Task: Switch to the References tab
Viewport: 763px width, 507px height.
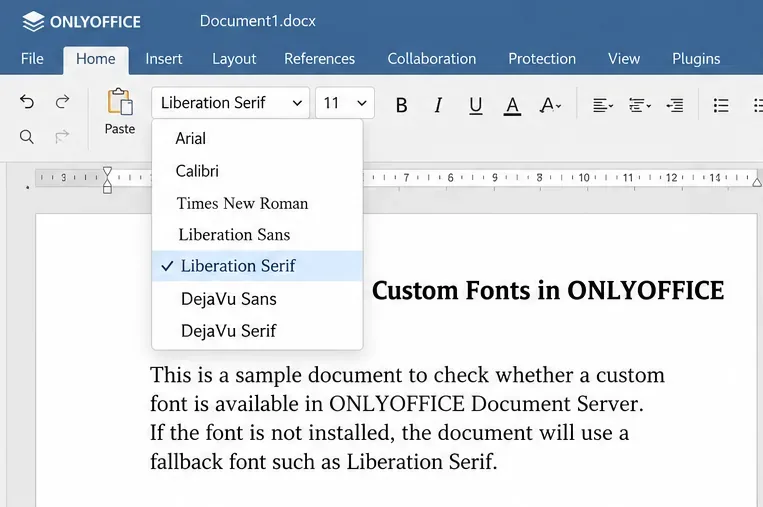Action: tap(319, 59)
